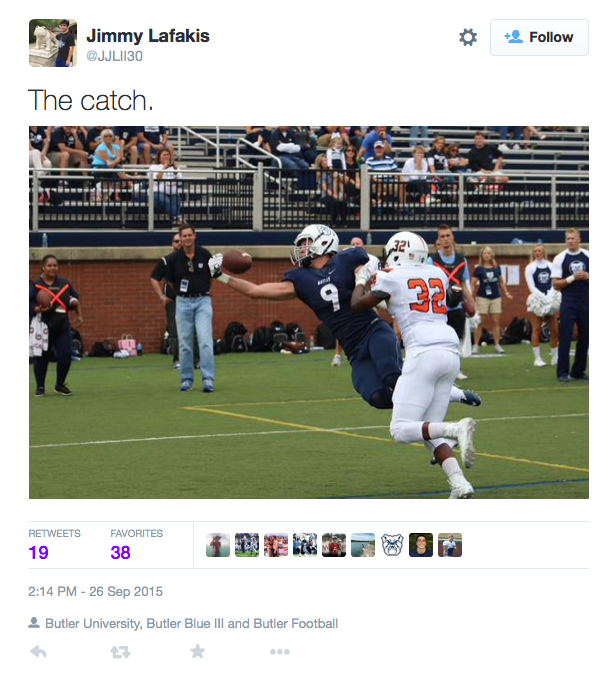611x676 pixels.
Task: Open the Butler Football tagged link
Action: point(296,623)
